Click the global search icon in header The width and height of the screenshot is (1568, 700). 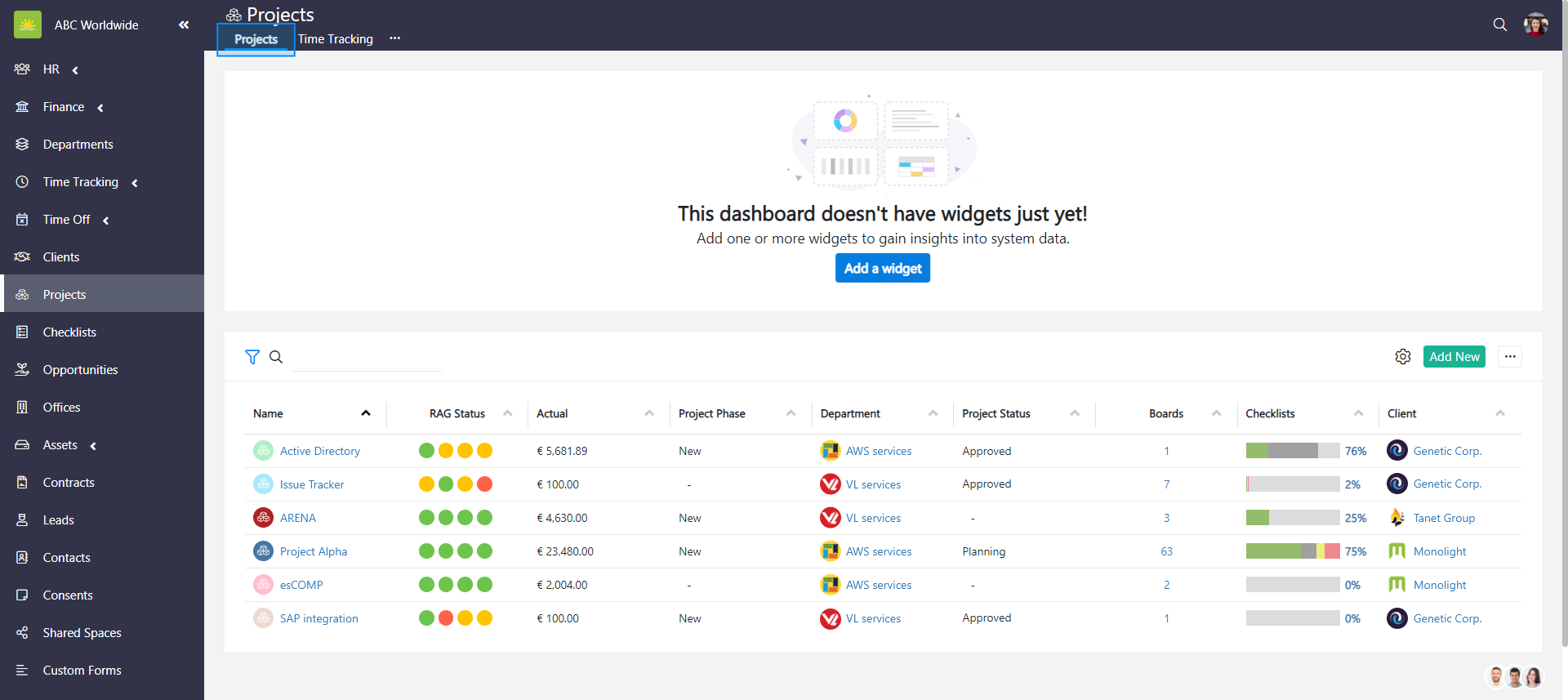1499,25
